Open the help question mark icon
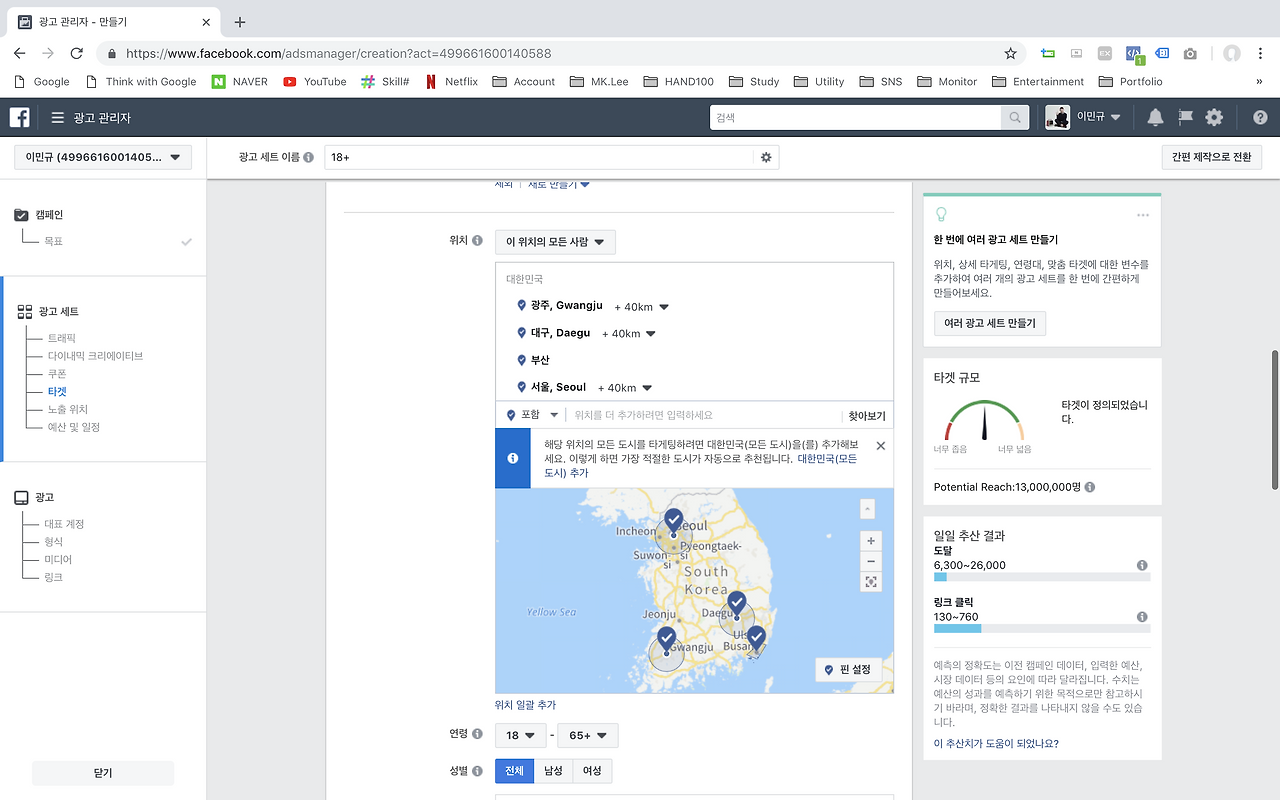 1259,118
